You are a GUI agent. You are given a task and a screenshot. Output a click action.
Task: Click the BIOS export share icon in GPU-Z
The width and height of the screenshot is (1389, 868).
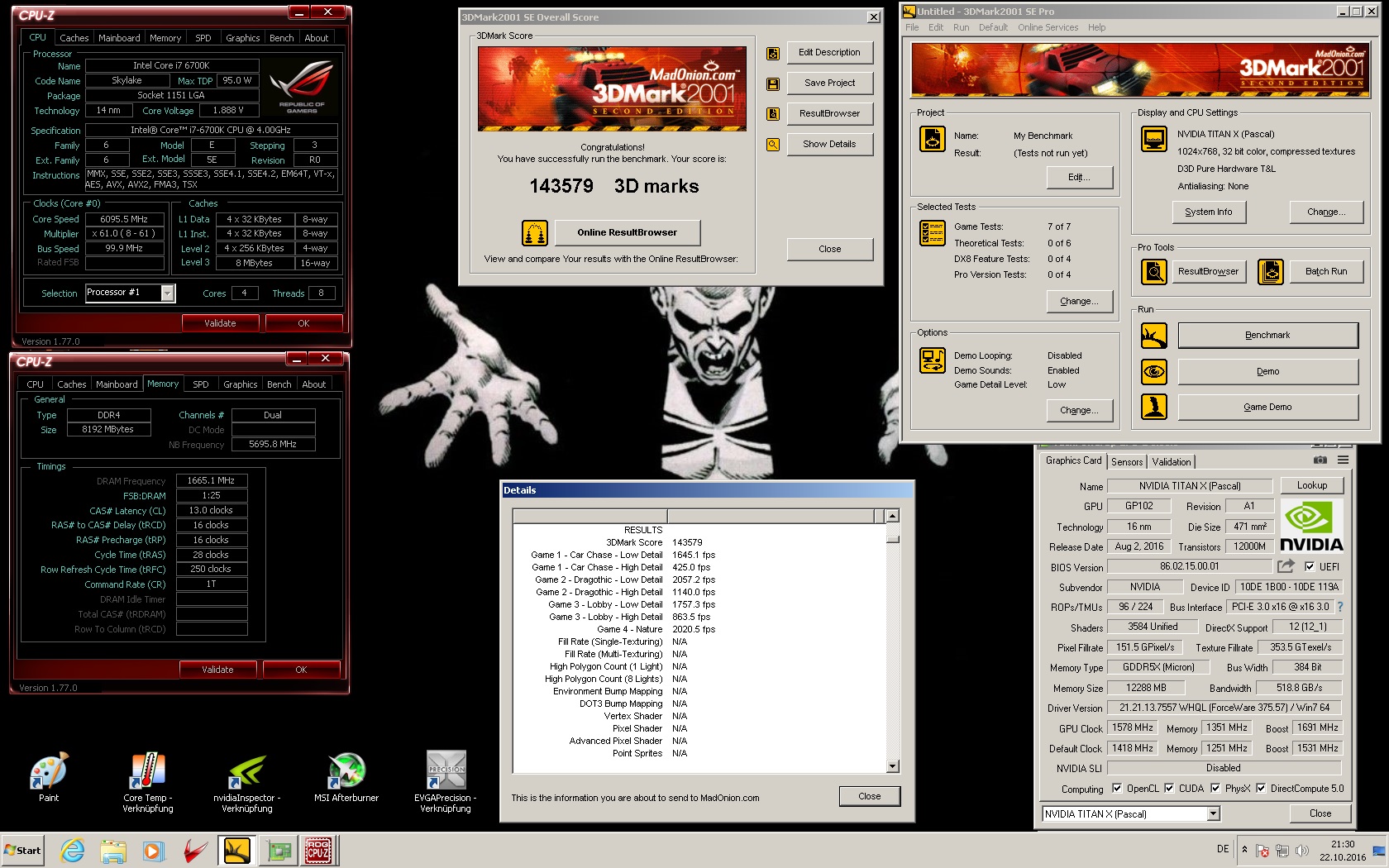(1286, 566)
